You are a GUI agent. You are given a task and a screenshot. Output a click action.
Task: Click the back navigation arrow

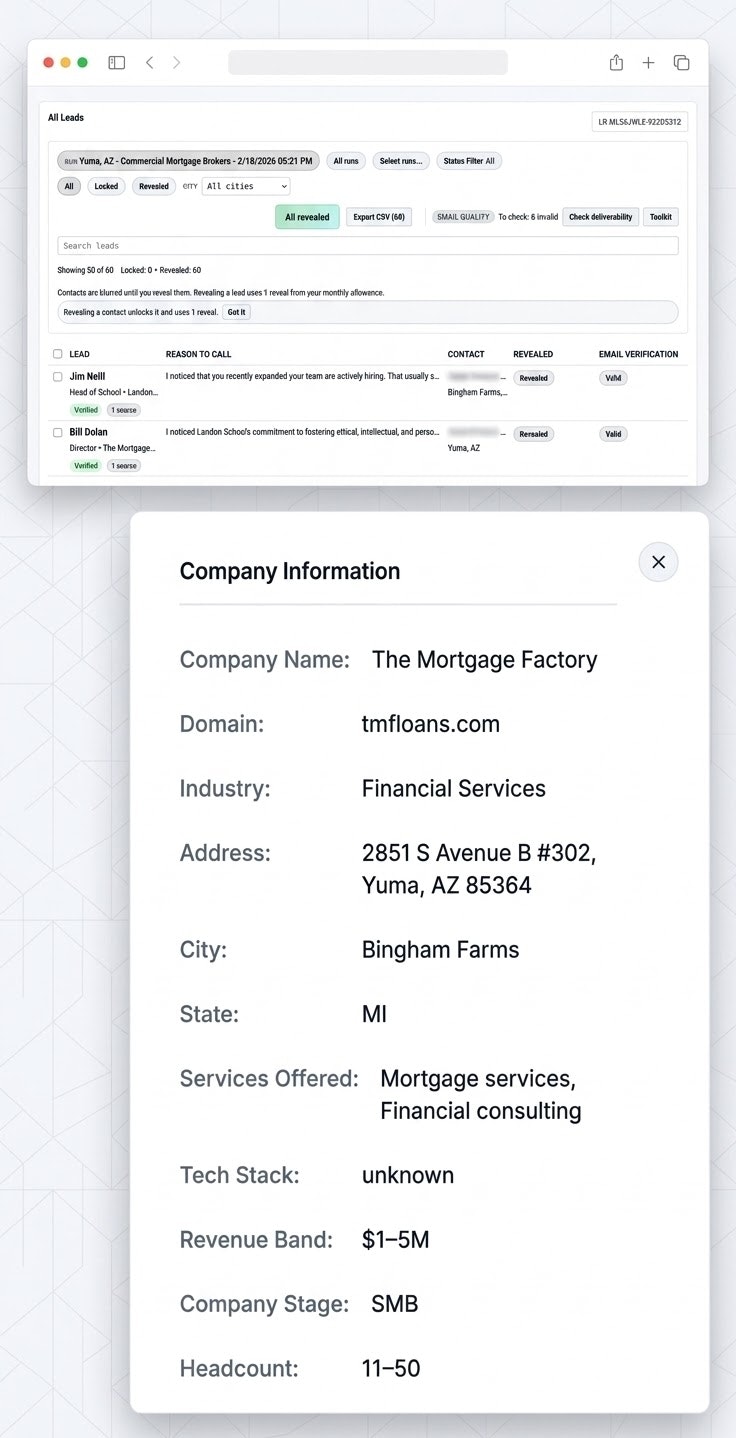click(x=149, y=62)
